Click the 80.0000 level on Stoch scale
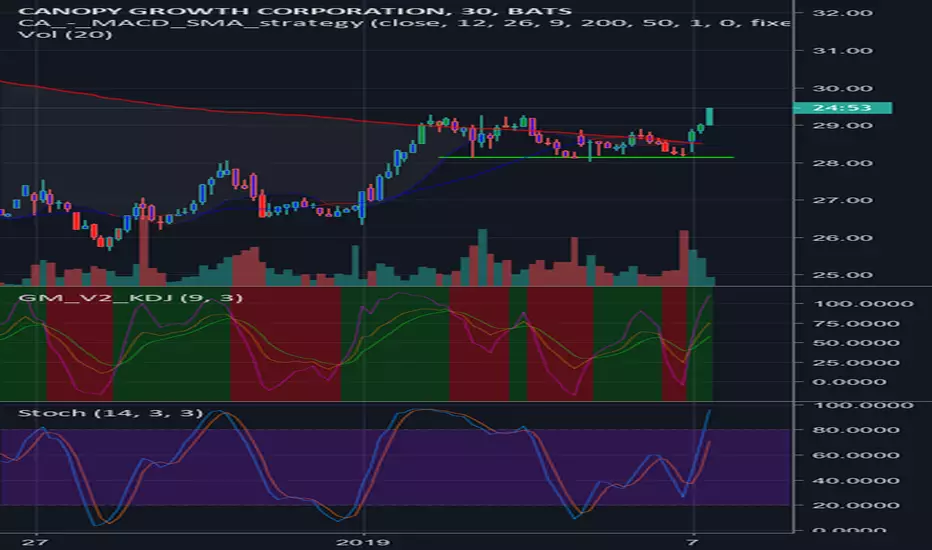The width and height of the screenshot is (932, 550). tap(855, 430)
